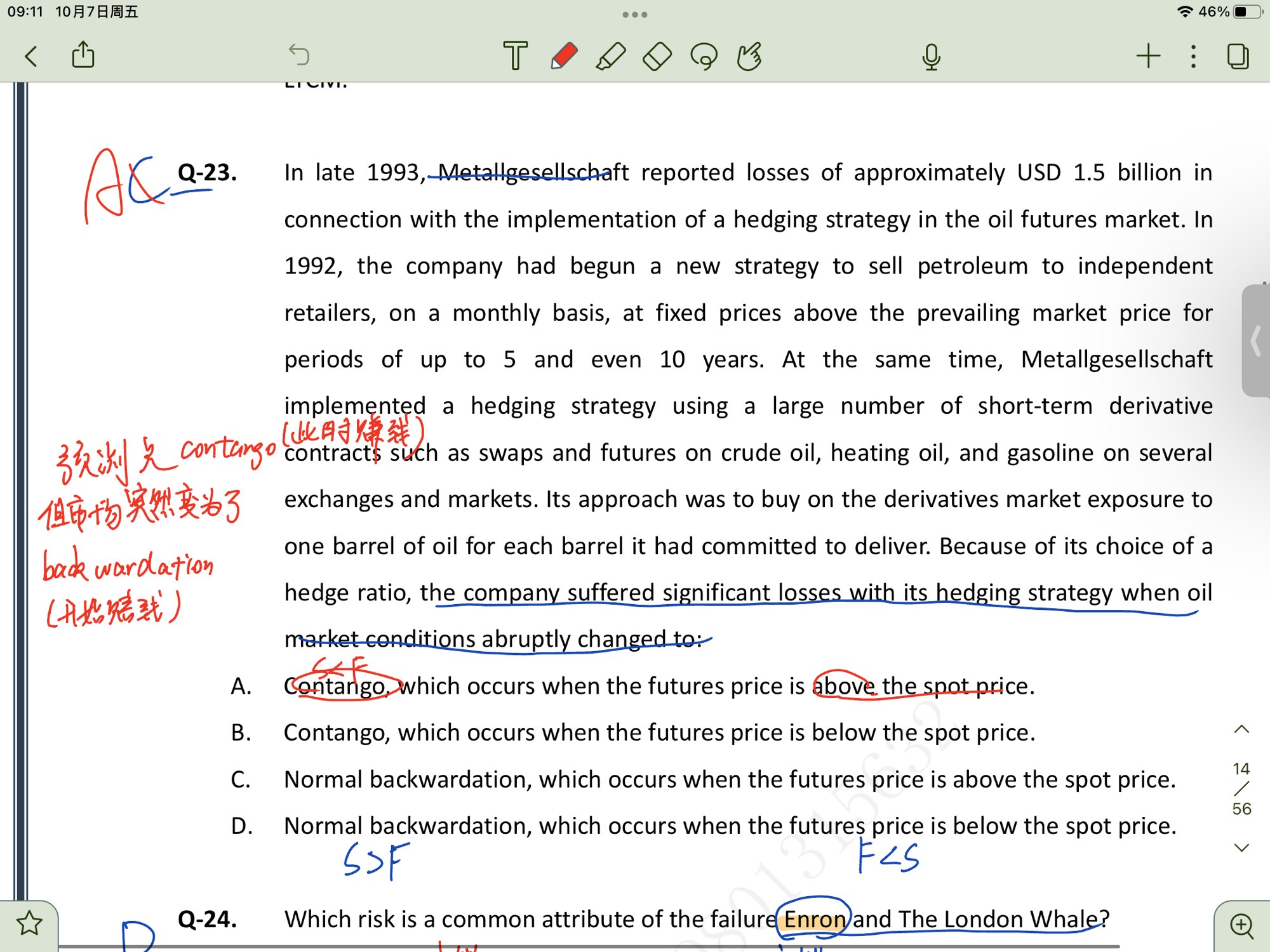Add new content with the plus button
The width and height of the screenshot is (1270, 952).
pos(1148,56)
